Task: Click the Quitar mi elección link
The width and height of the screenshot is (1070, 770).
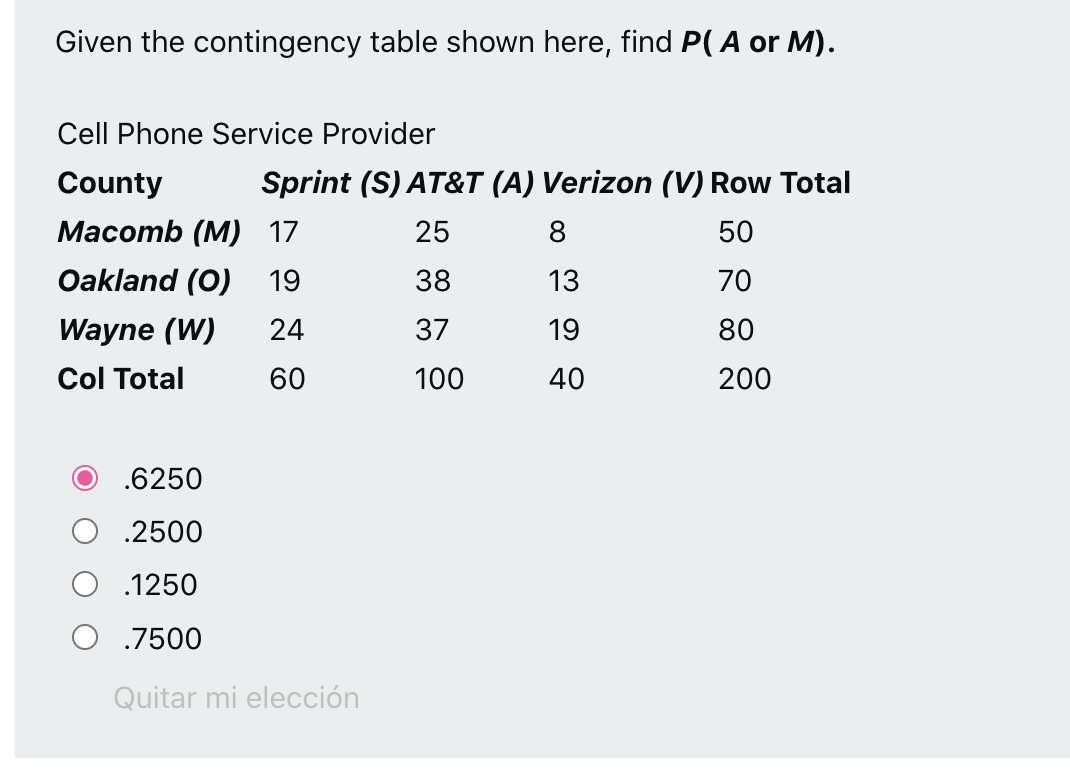Action: point(235,698)
